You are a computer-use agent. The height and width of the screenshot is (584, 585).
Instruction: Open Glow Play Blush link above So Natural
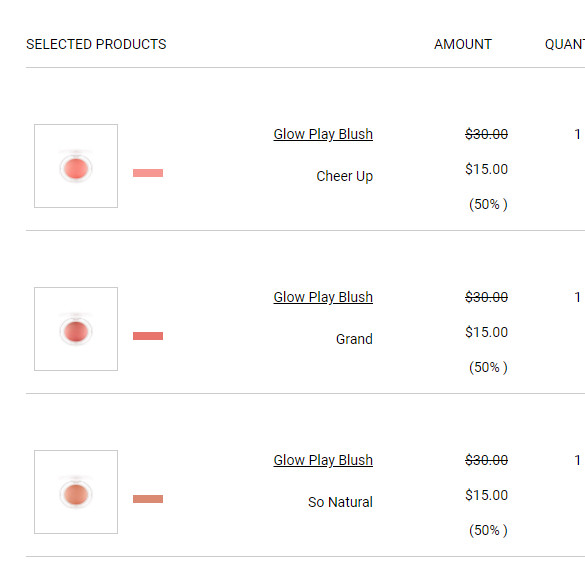coord(323,460)
